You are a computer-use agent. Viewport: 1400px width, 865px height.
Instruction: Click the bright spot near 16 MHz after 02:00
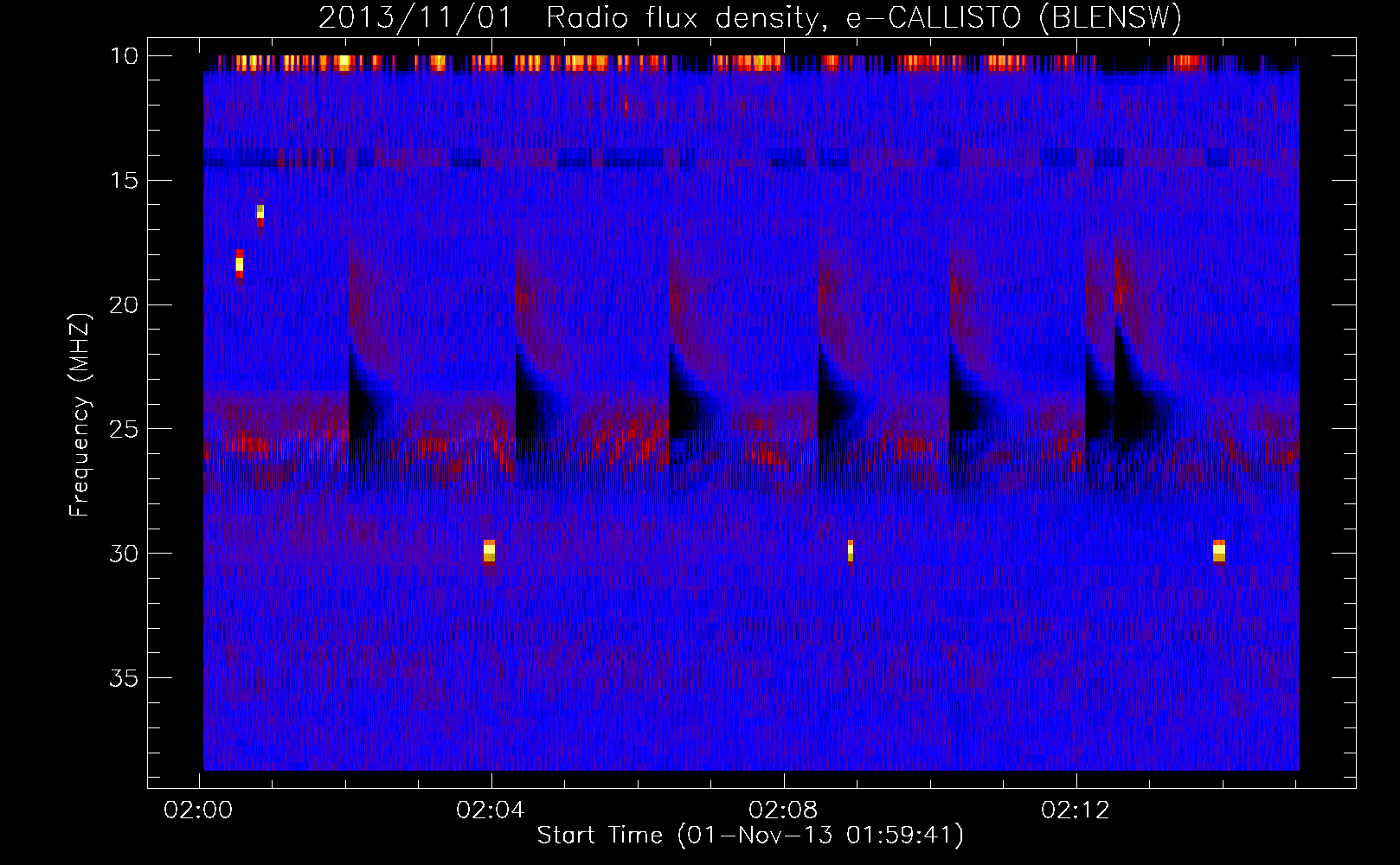point(260,214)
